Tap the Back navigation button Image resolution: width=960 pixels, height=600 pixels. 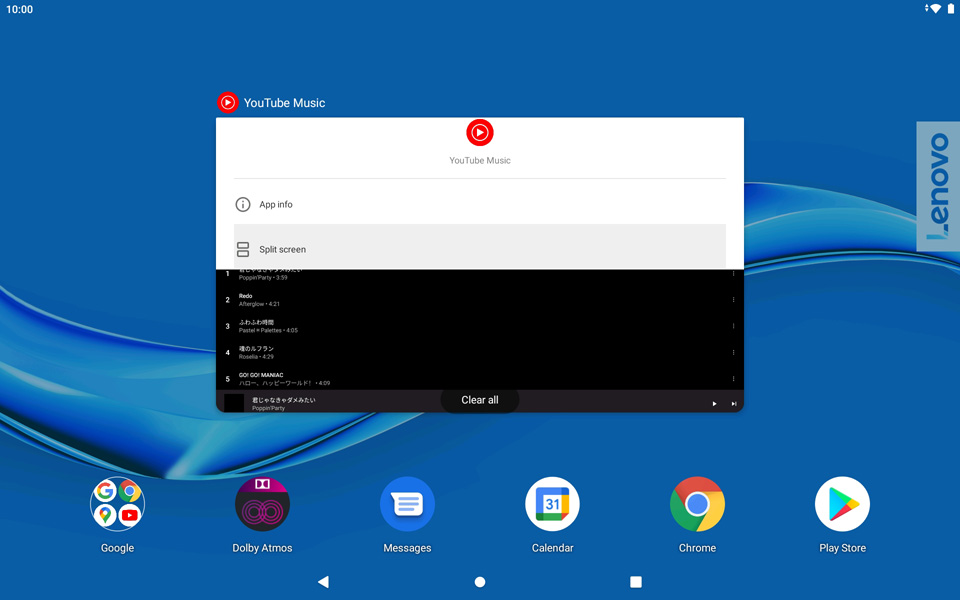click(324, 582)
